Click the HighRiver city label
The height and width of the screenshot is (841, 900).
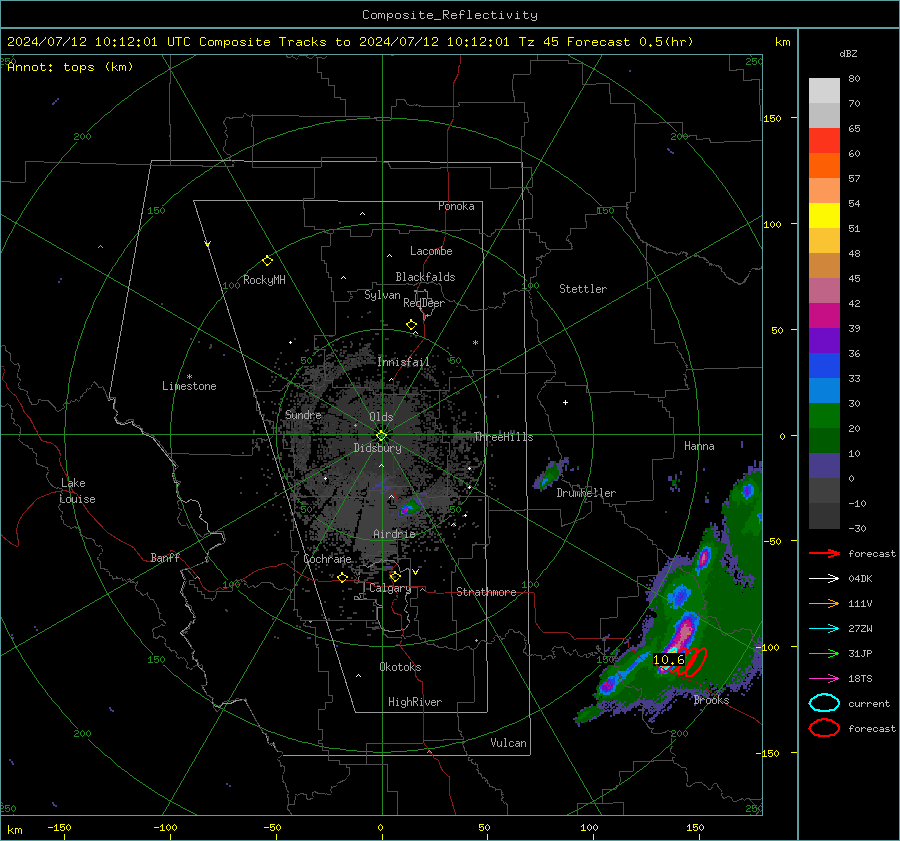click(415, 702)
